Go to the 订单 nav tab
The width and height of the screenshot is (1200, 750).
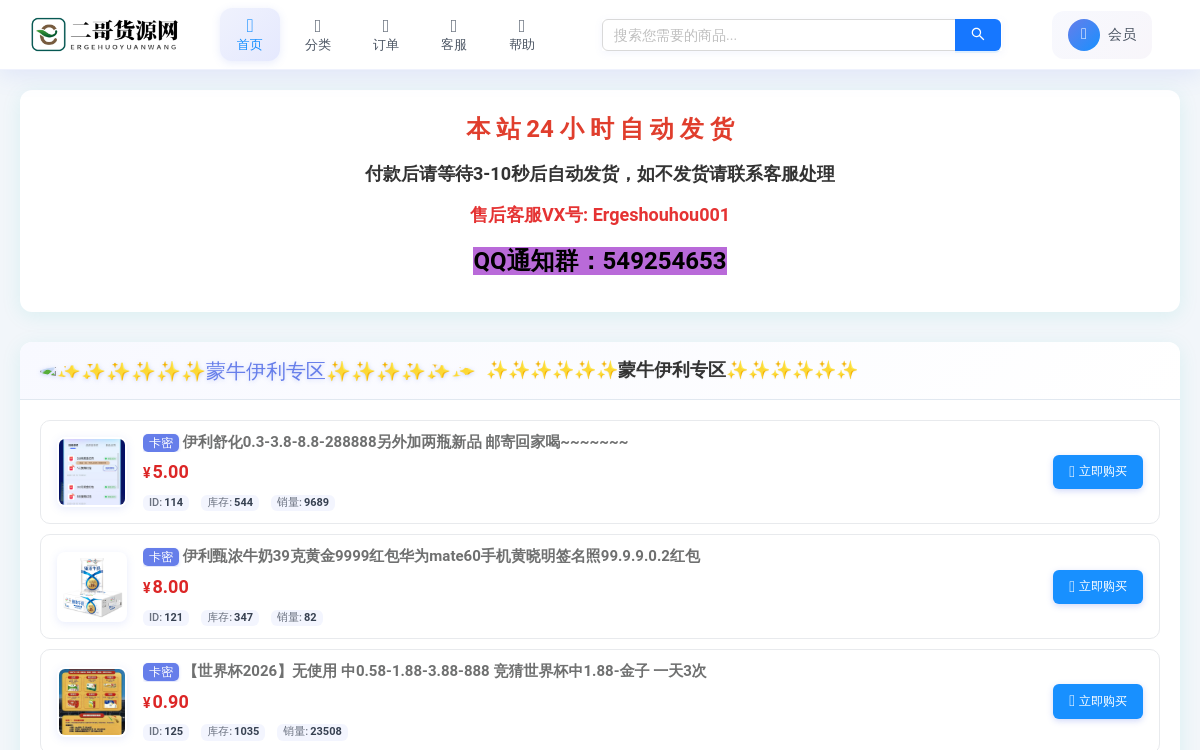386,35
